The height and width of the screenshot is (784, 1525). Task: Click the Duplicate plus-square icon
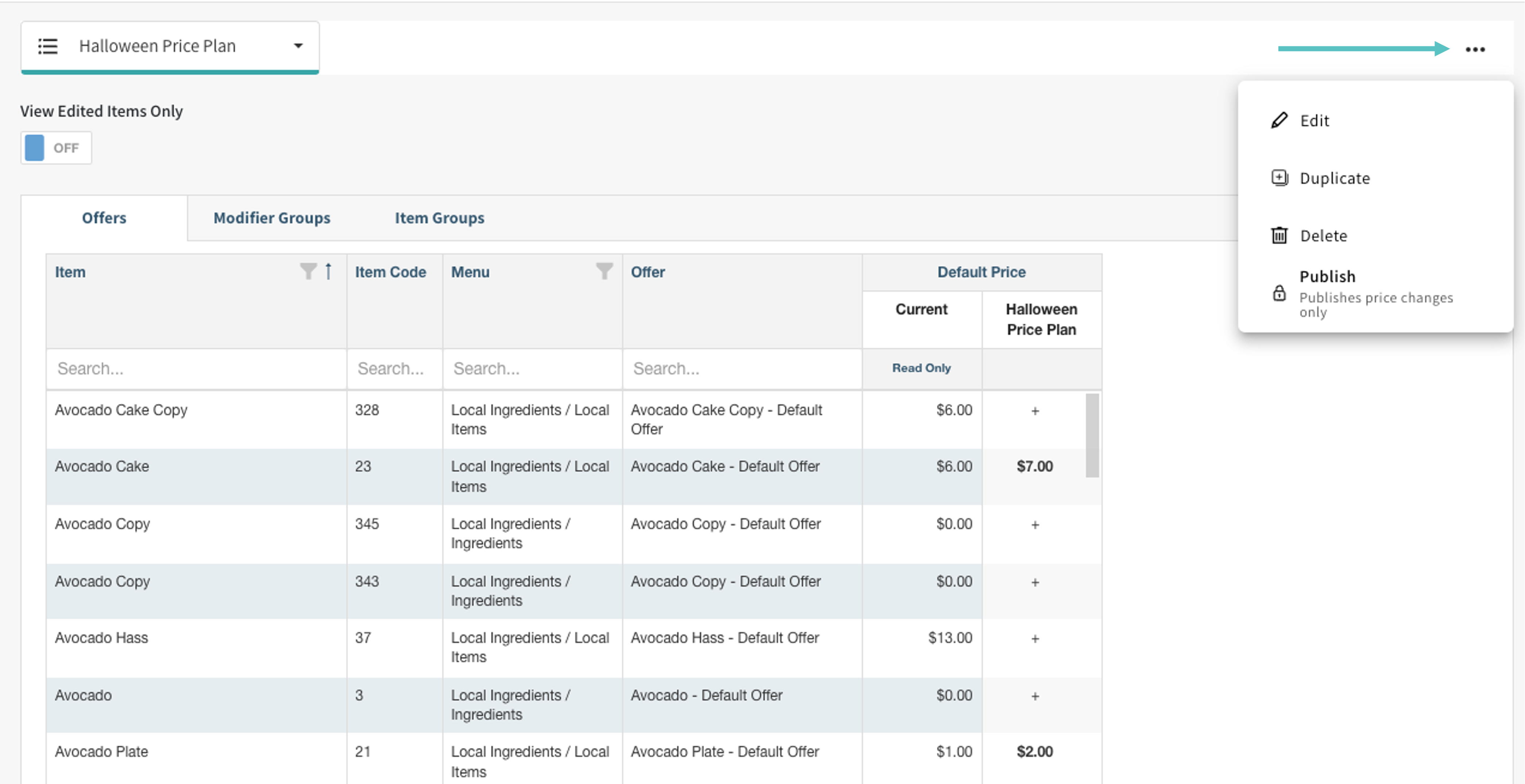[x=1279, y=178]
